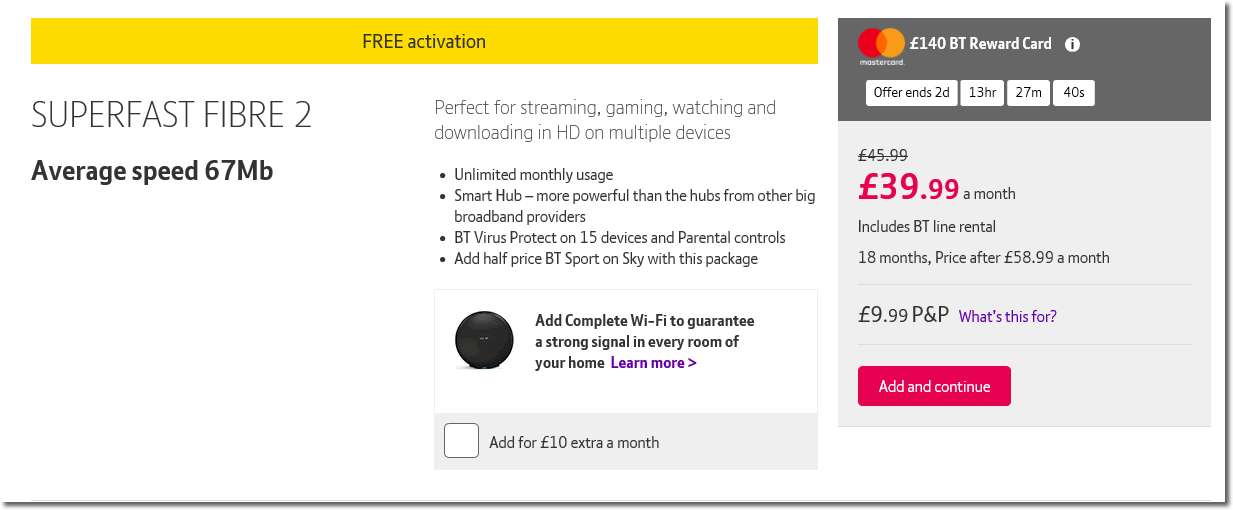
Task: Click the £140 BT Reward Card text
Action: pos(980,43)
